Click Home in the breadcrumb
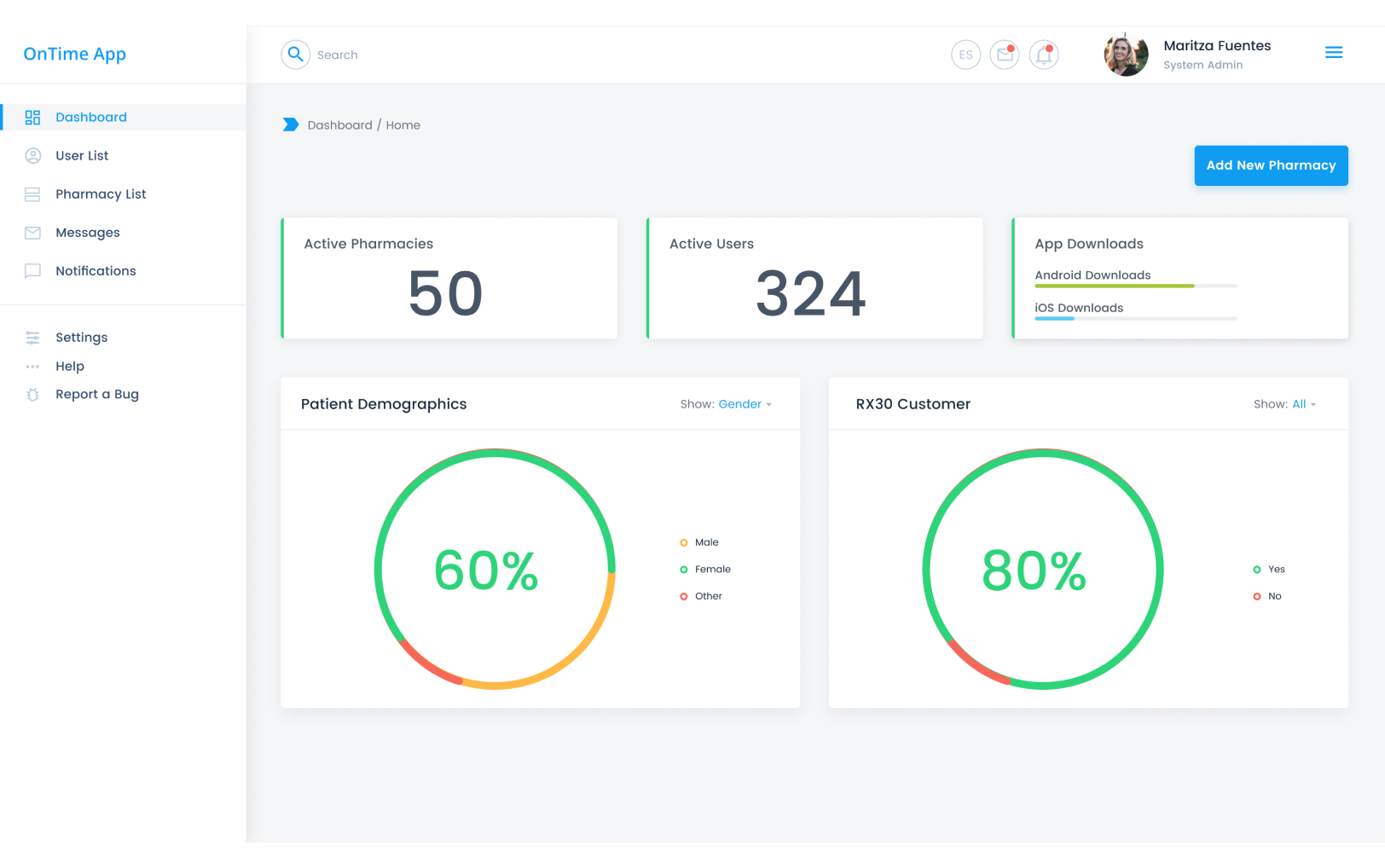This screenshot has width=1385, height=868. 403,124
